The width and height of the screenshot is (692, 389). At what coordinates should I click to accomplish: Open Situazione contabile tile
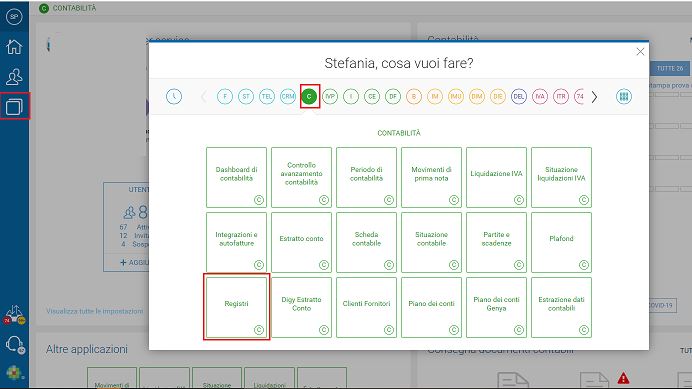tap(431, 242)
